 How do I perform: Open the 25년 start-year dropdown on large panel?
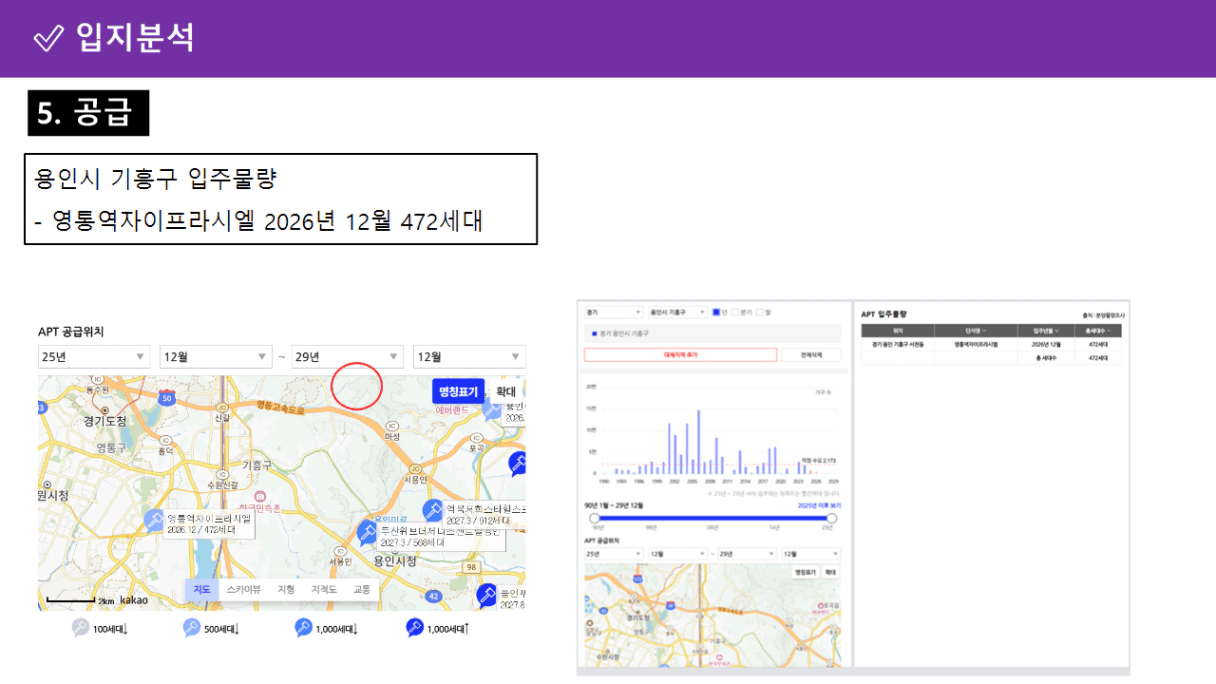93,357
